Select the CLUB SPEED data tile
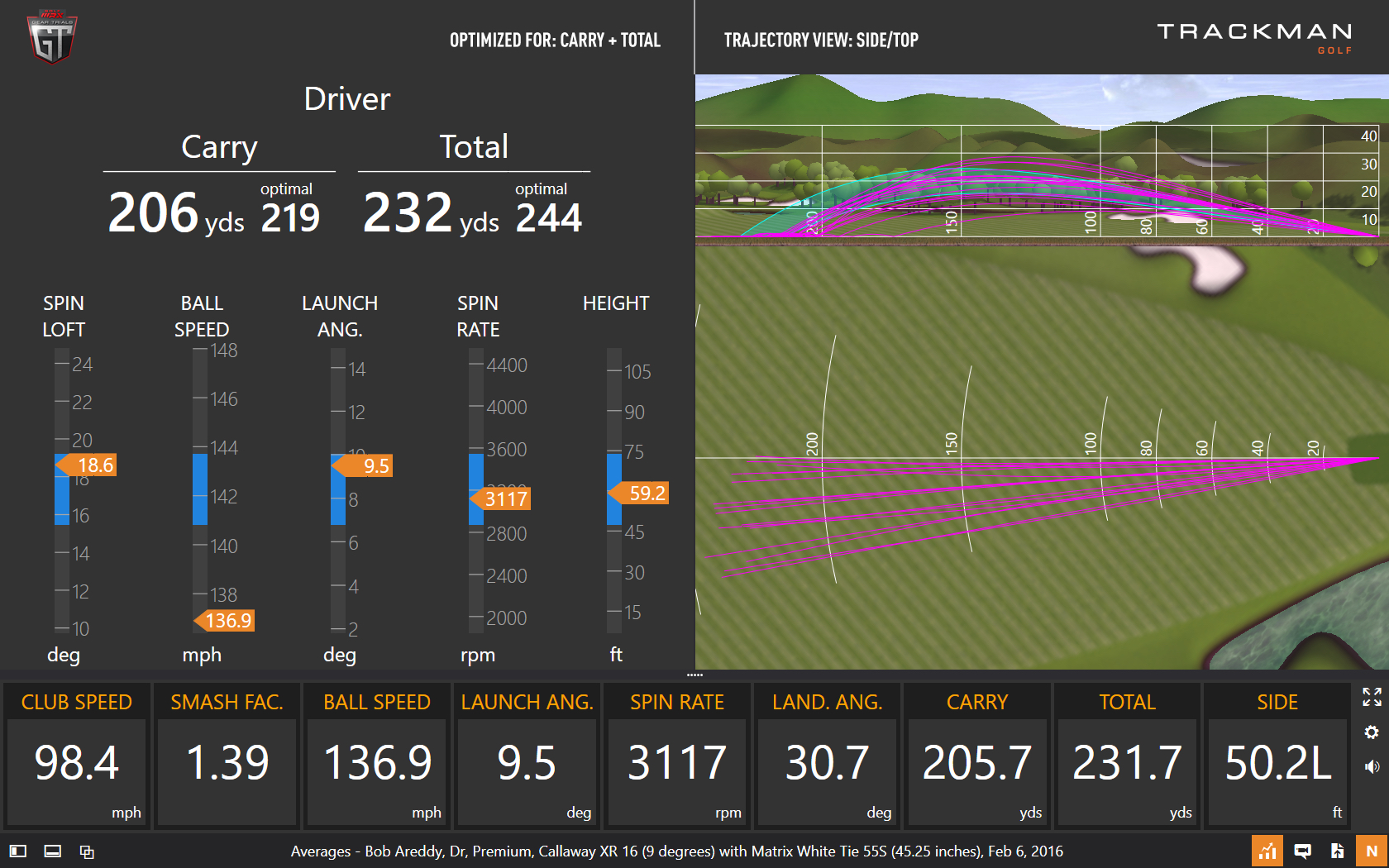Viewport: 1389px width, 868px height. (76, 755)
